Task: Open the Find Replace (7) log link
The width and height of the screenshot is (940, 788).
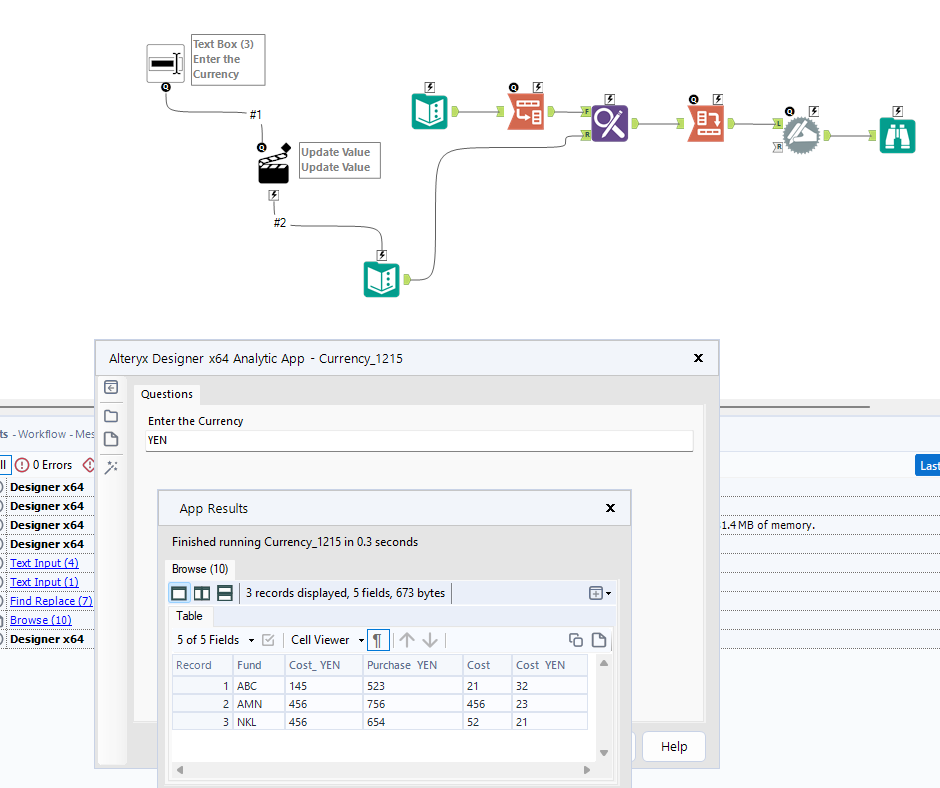Action: (x=52, y=601)
